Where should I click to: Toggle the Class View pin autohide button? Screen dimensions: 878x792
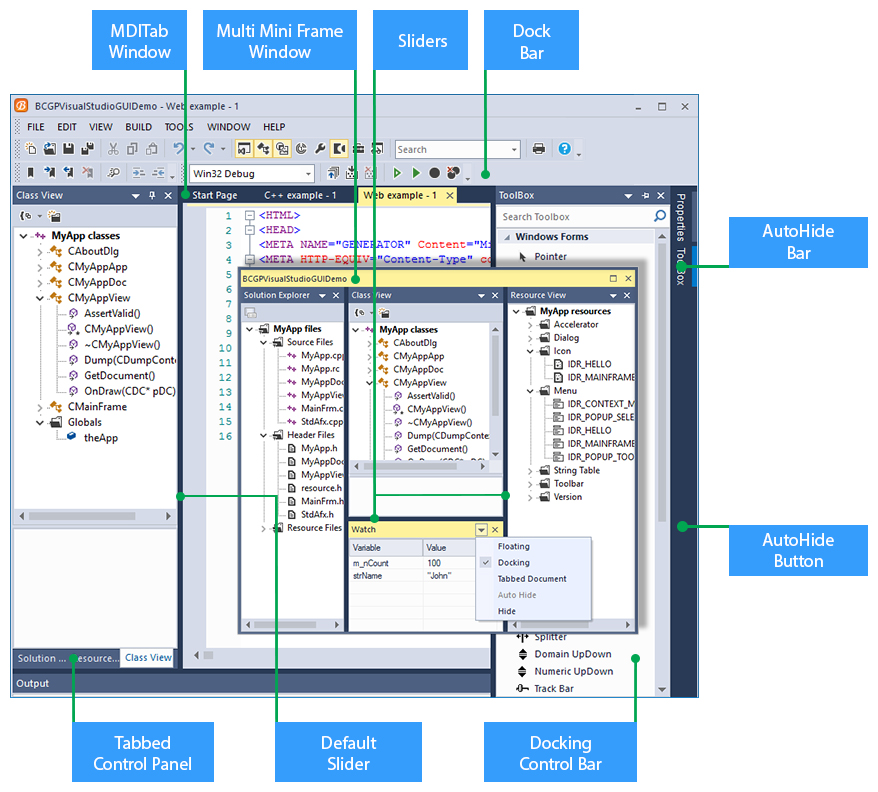(152, 195)
